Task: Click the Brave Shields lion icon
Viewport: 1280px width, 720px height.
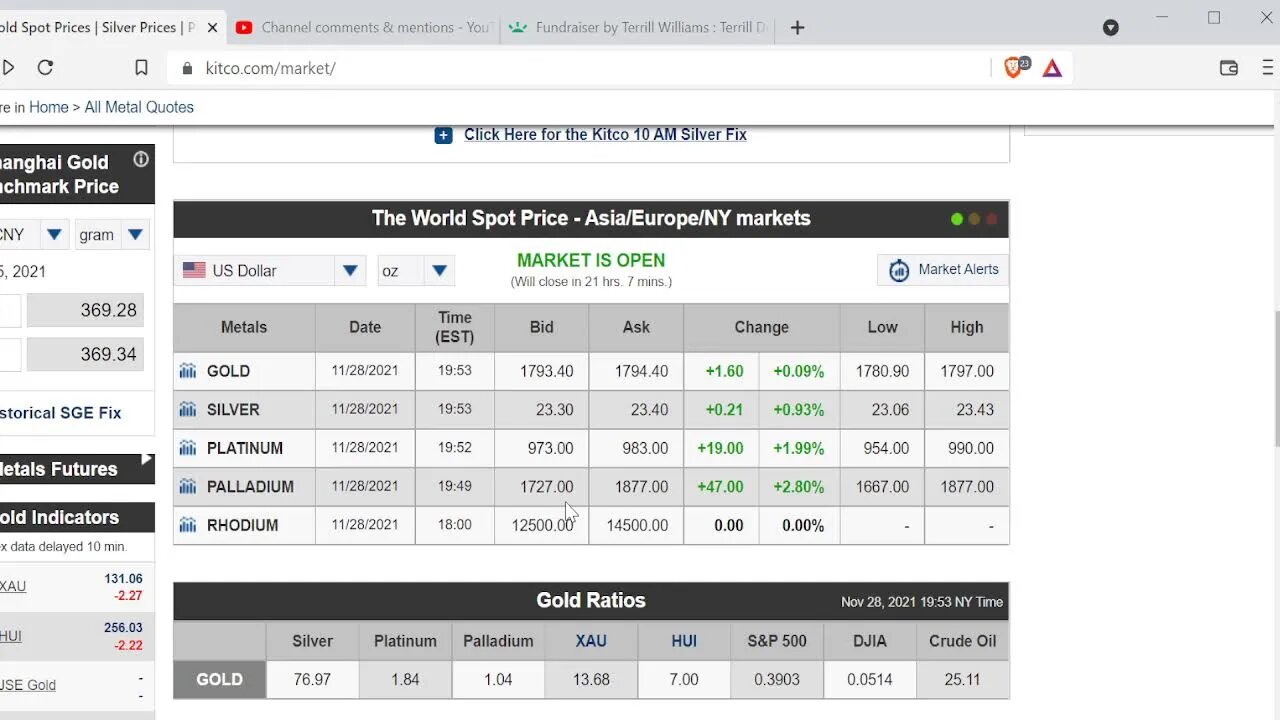Action: 1015,68
